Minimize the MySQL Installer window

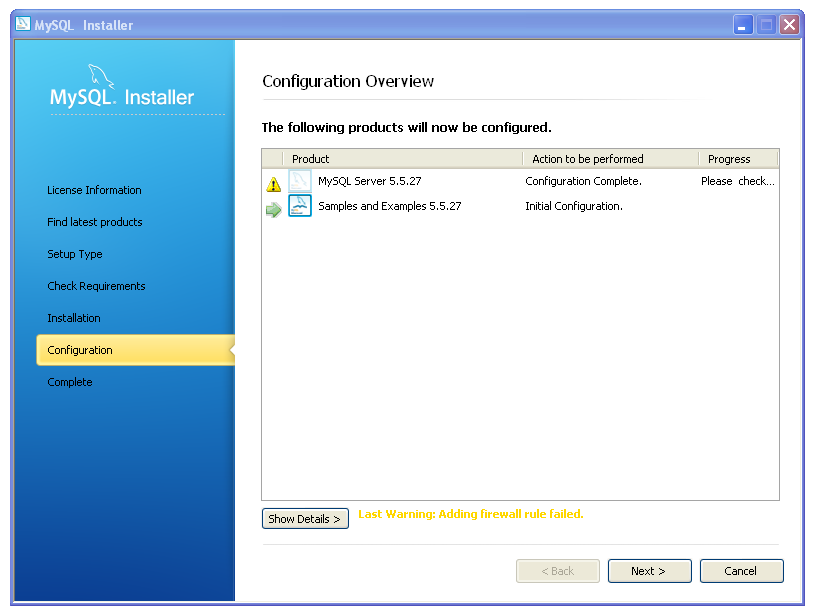click(742, 24)
